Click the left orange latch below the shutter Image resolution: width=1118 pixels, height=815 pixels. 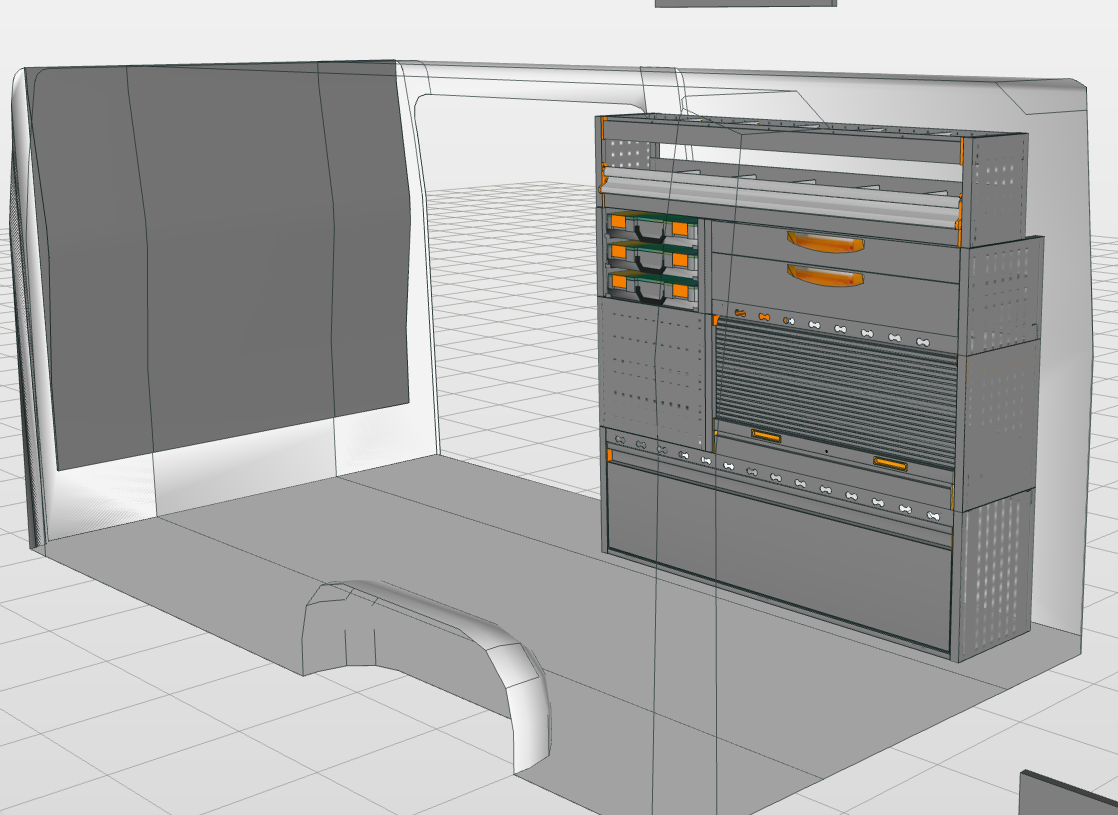pyautogui.click(x=766, y=435)
